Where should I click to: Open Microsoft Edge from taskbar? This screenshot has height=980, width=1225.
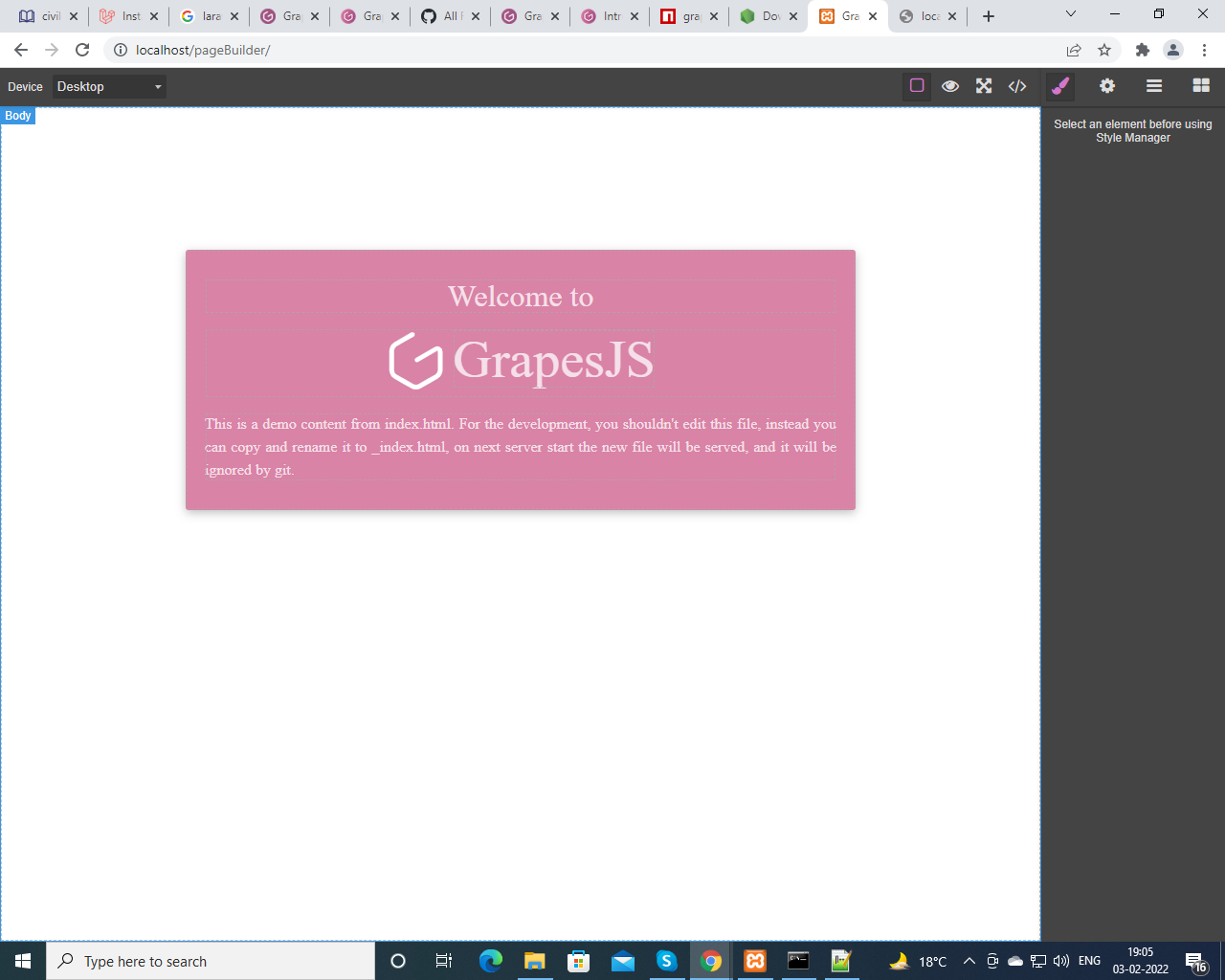(x=490, y=961)
